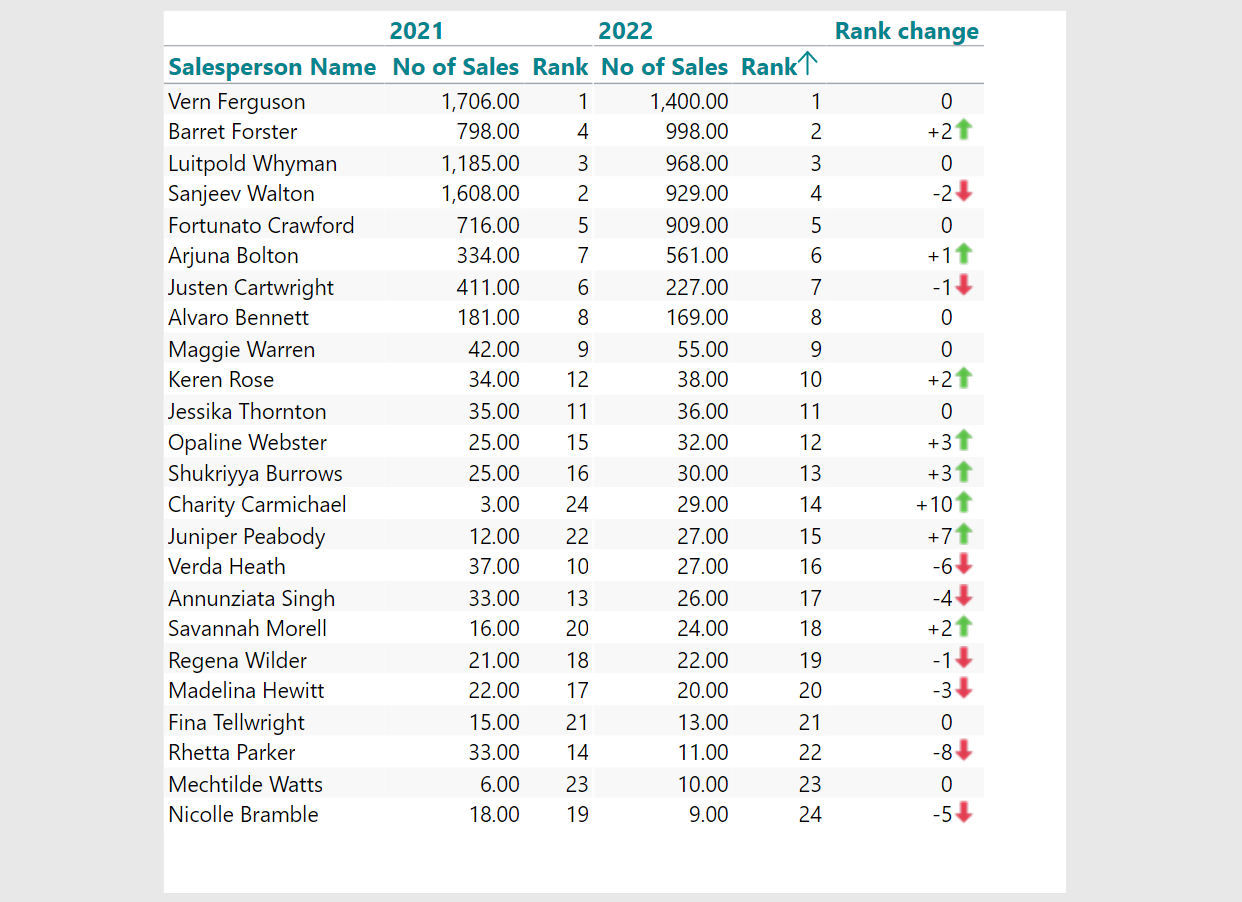This screenshot has width=1242, height=902.
Task: Select the Luitpold Whyman name cell
Action: [253, 163]
